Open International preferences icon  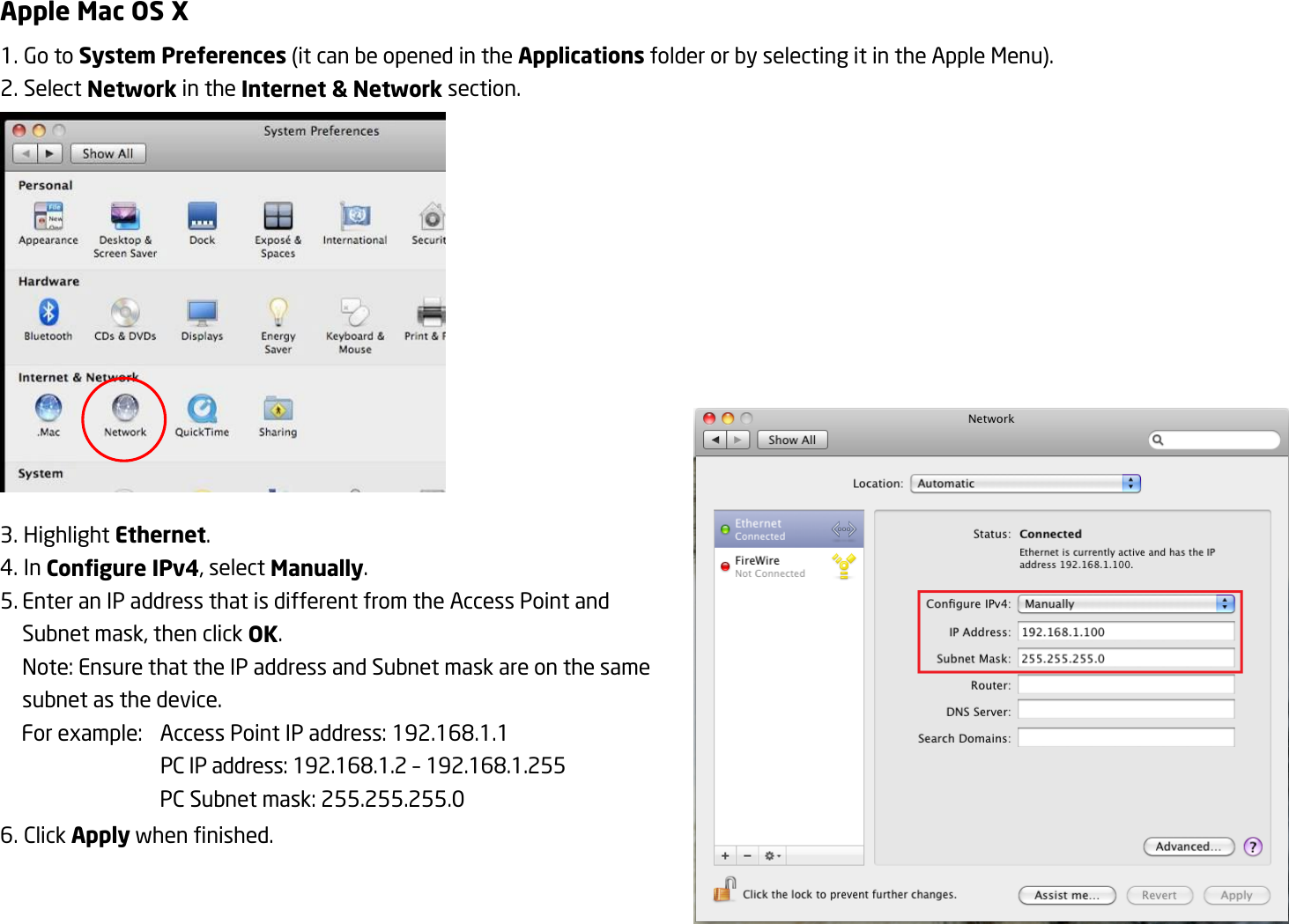pos(355,216)
